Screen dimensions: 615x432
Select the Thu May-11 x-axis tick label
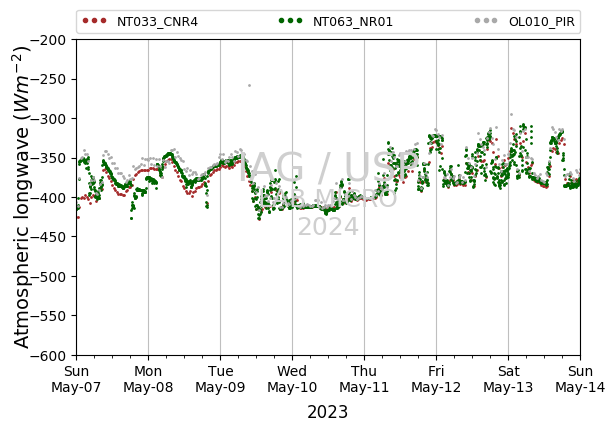coord(364,379)
